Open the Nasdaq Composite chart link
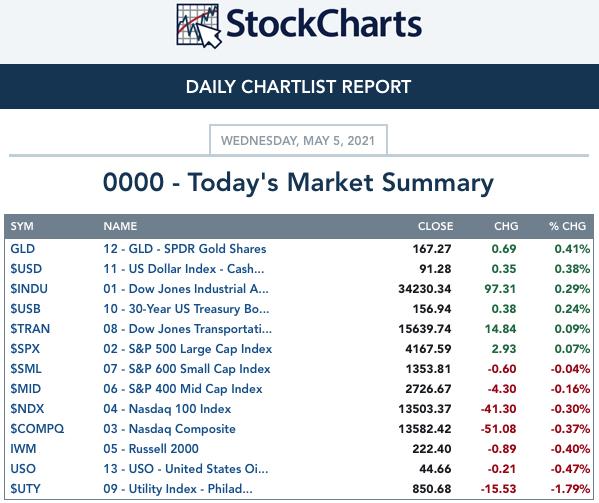The width and height of the screenshot is (599, 503). (x=169, y=429)
